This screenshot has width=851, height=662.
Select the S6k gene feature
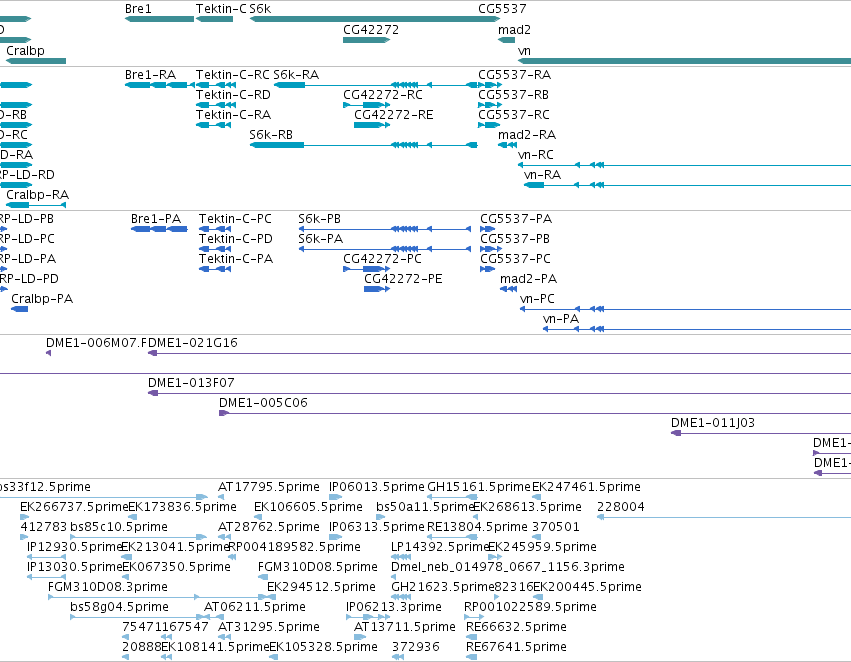click(x=374, y=19)
